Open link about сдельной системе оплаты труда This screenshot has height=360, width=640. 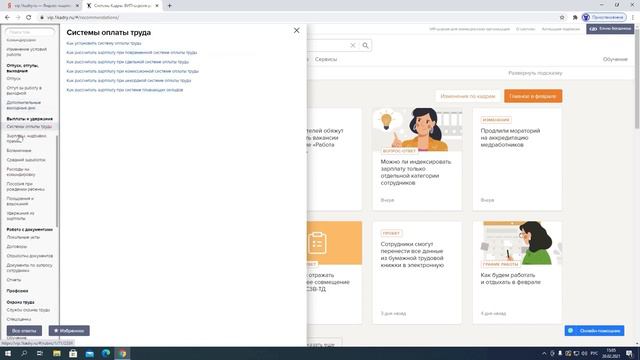[127, 62]
